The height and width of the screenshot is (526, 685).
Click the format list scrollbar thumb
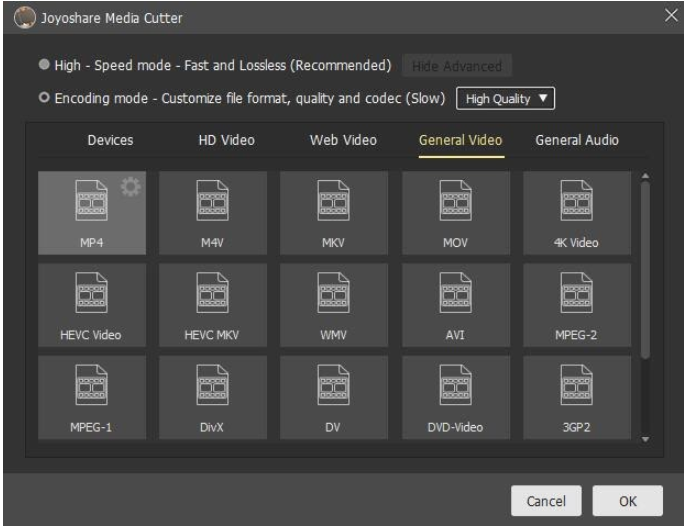point(645,270)
